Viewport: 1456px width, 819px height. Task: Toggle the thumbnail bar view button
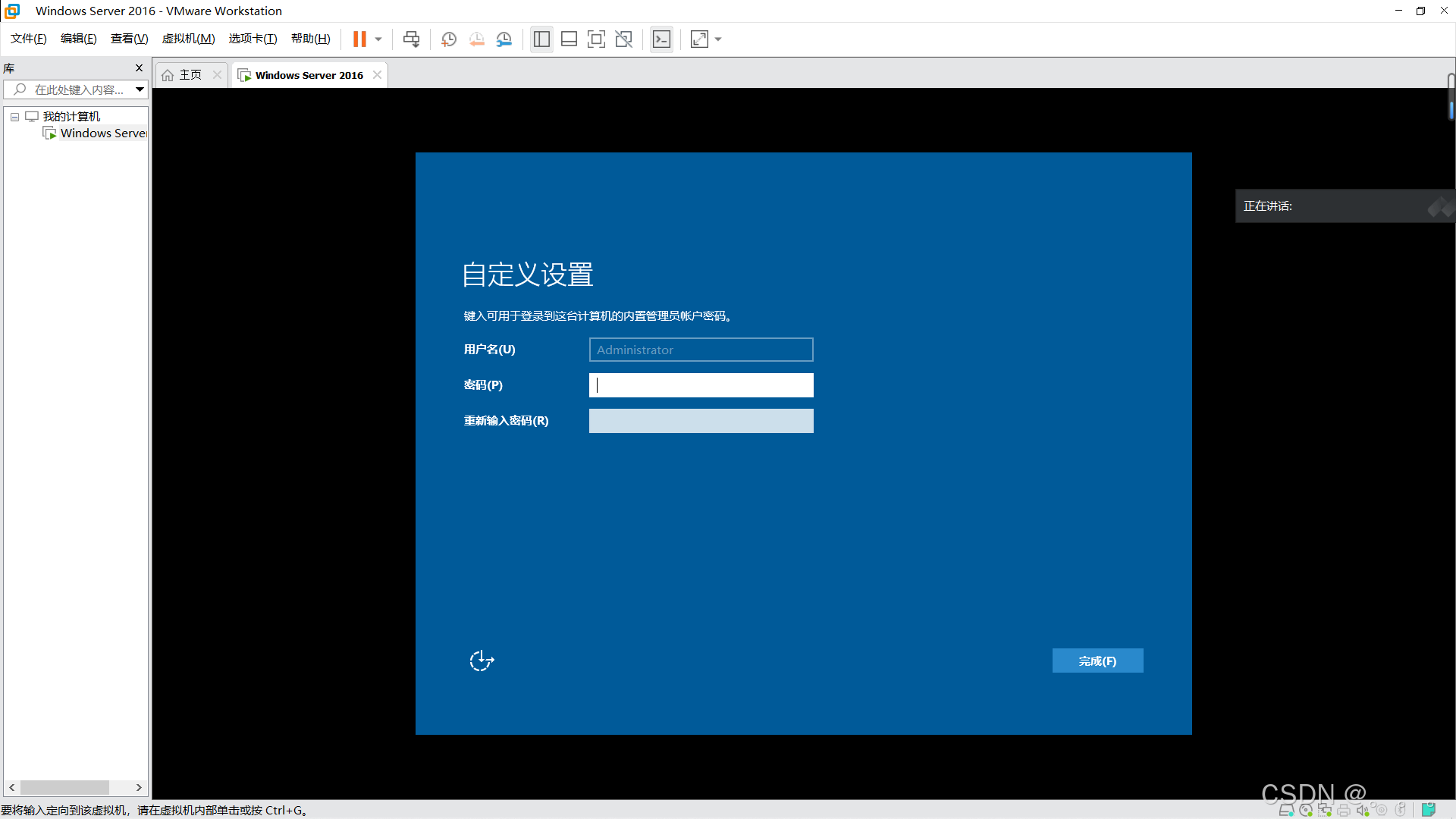point(569,39)
